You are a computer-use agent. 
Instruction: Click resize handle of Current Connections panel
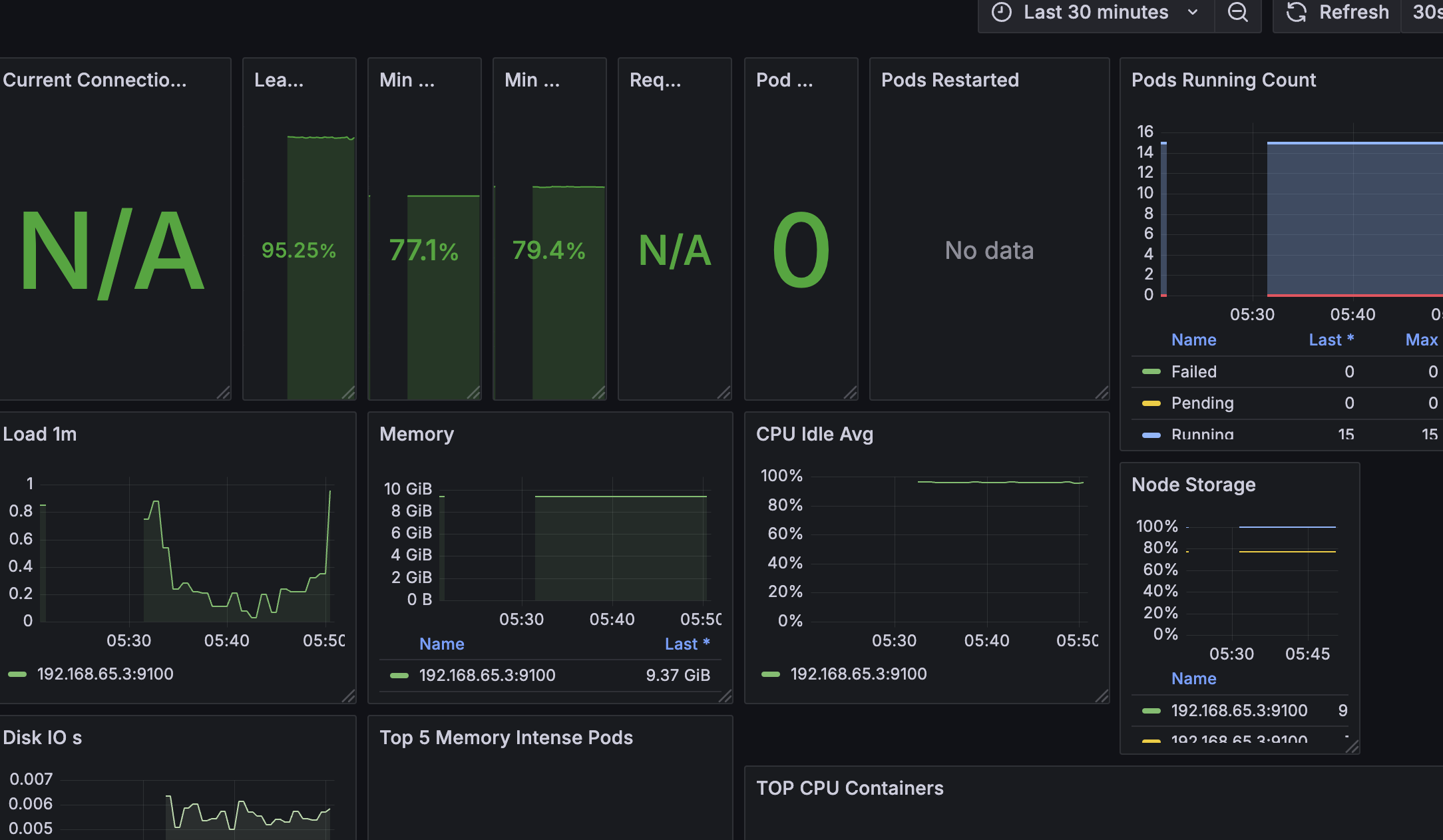tap(224, 393)
